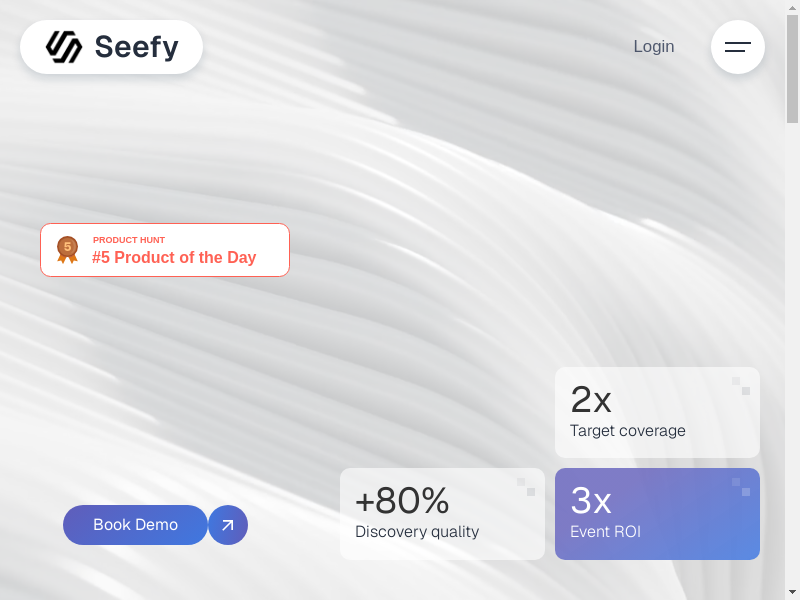Image resolution: width=800 pixels, height=600 pixels.
Task: Click the scrollbar down arrow
Action: (792, 591)
